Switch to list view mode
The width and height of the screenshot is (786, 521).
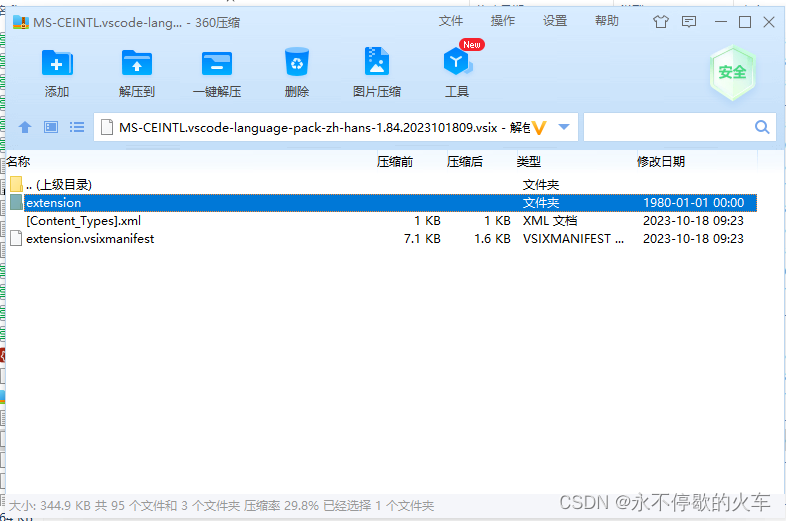click(x=77, y=127)
